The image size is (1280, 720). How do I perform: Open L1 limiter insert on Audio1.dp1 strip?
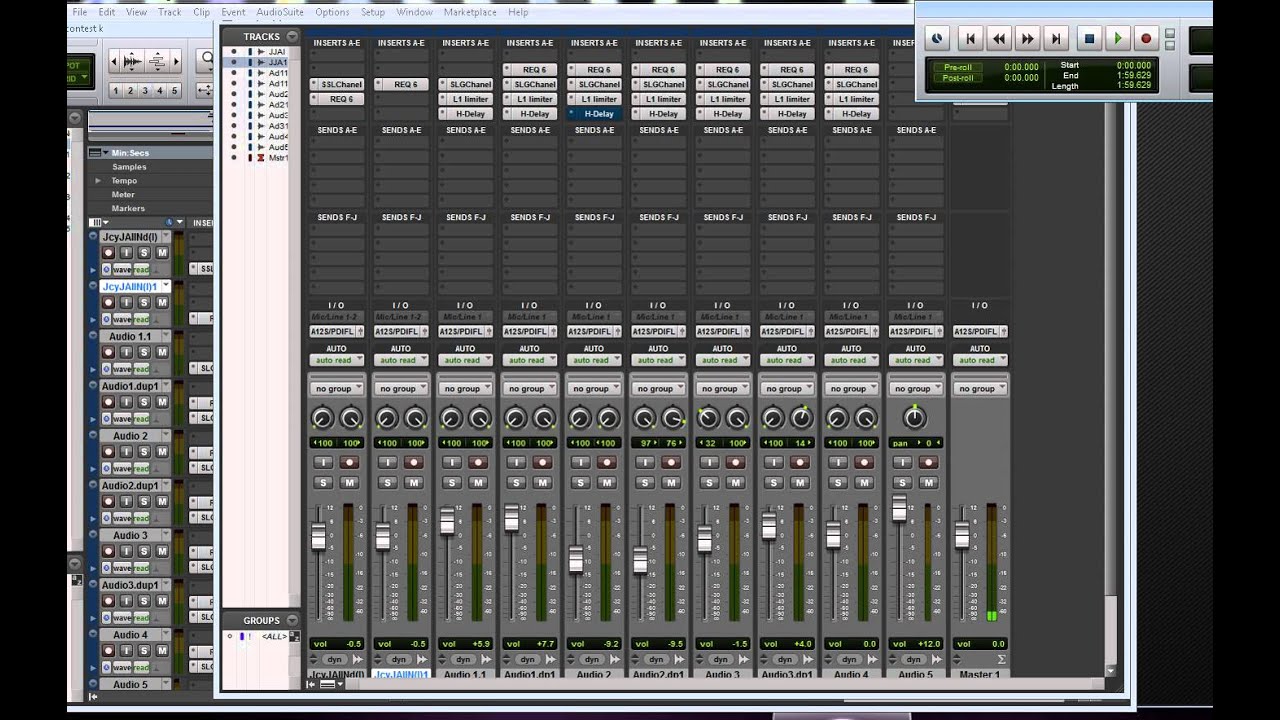click(x=529, y=99)
